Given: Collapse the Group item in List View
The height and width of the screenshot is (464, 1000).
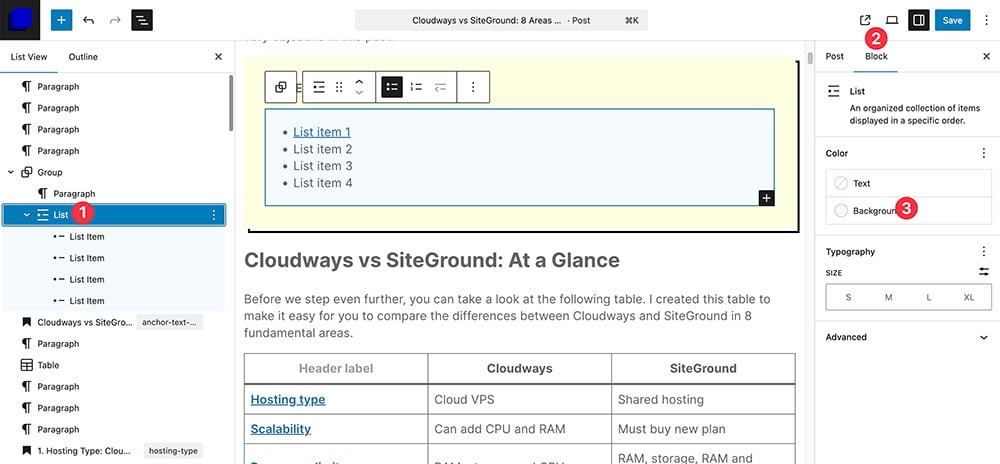Looking at the screenshot, I should coord(10,172).
